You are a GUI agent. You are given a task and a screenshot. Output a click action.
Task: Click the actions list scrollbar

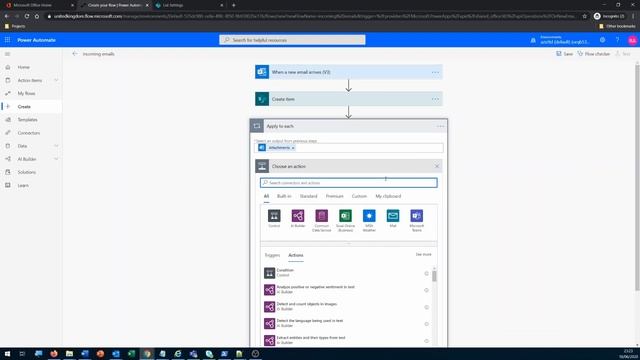click(x=434, y=276)
